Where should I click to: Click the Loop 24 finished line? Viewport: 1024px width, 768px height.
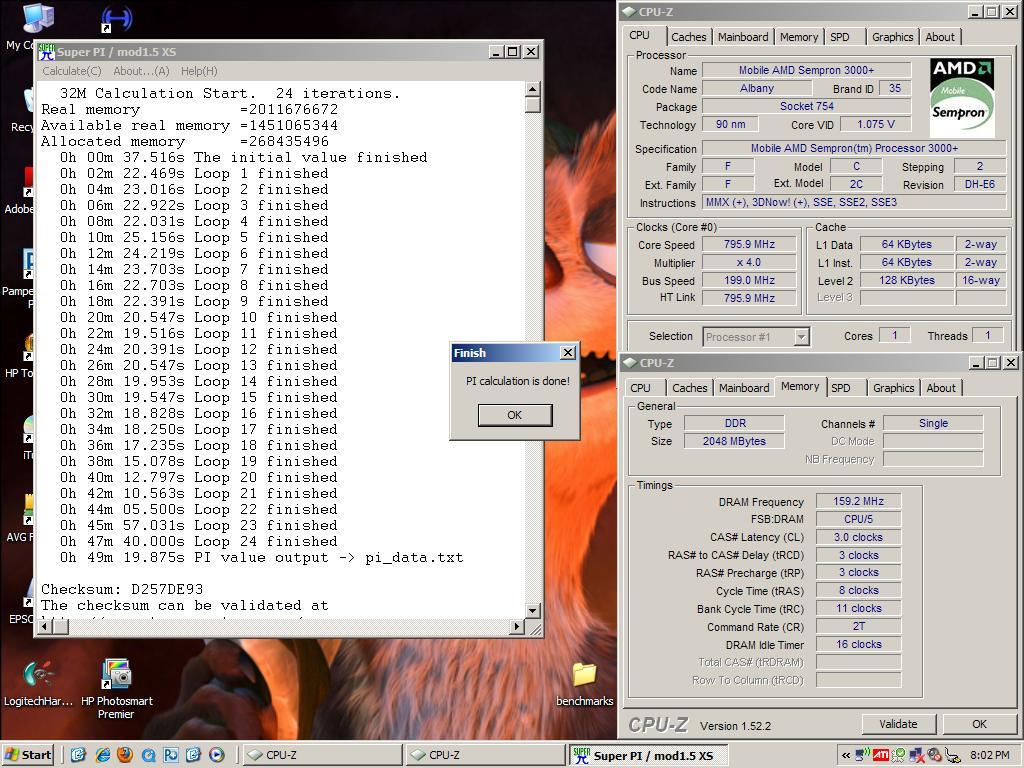[x=199, y=541]
